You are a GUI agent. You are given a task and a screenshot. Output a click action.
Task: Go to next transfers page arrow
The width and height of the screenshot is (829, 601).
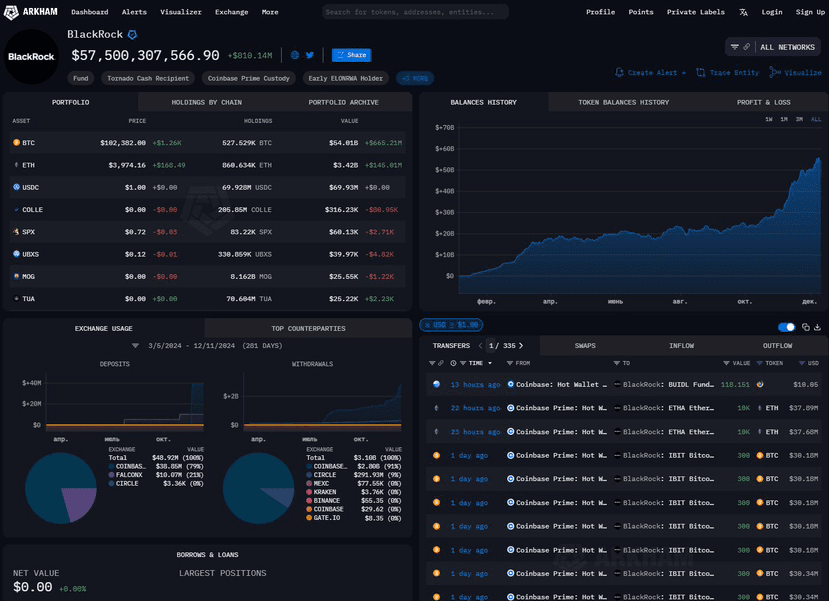[521, 346]
